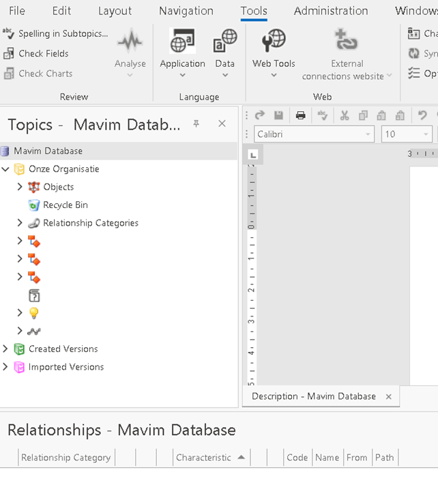Click the spell check toolbar icon
Image resolution: width=438 pixels, height=504 pixels.
pyautogui.click(x=322, y=115)
